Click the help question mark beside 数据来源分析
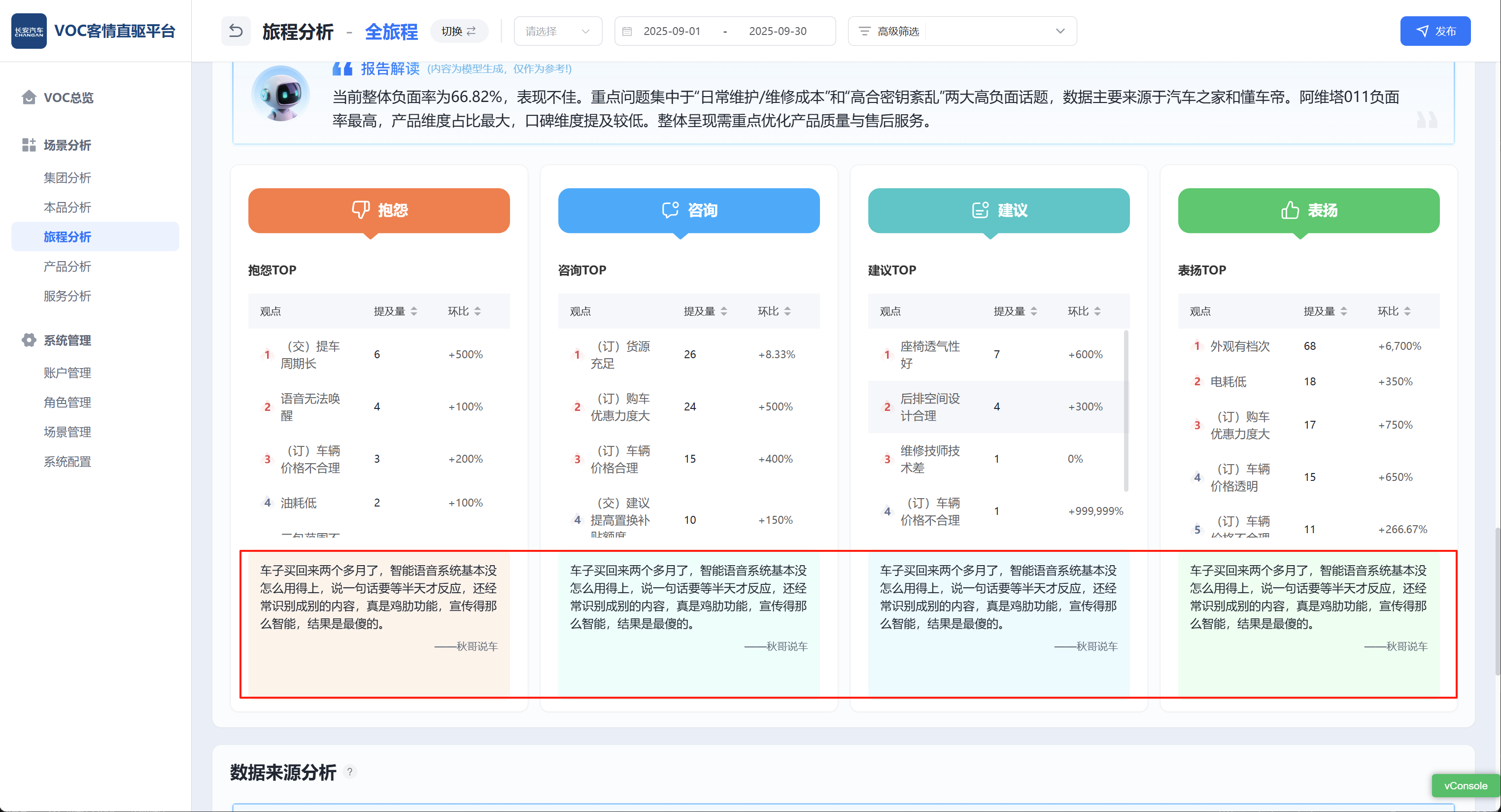The image size is (1501, 812). pos(349,772)
